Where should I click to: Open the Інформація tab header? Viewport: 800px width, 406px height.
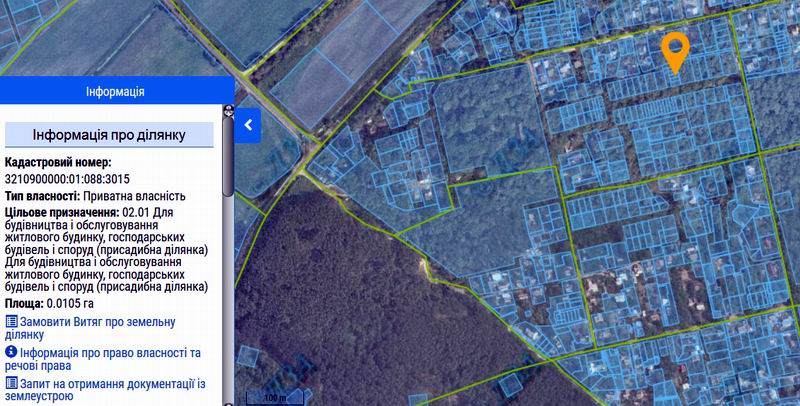coord(115,91)
